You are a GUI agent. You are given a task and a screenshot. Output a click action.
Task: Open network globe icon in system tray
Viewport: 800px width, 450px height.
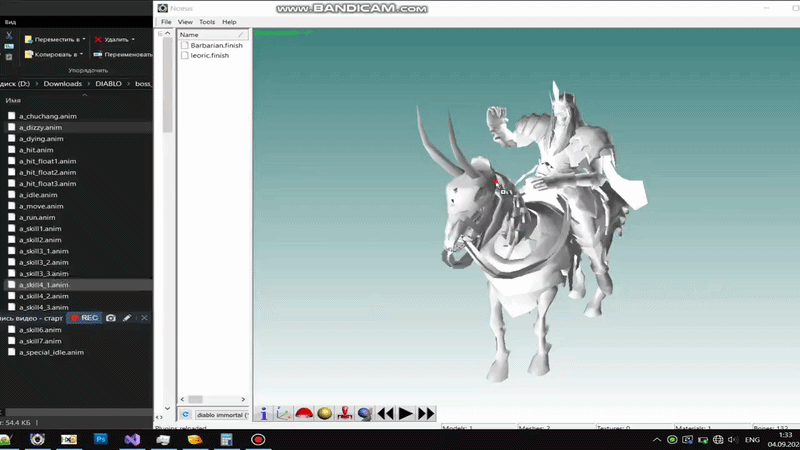(718, 439)
